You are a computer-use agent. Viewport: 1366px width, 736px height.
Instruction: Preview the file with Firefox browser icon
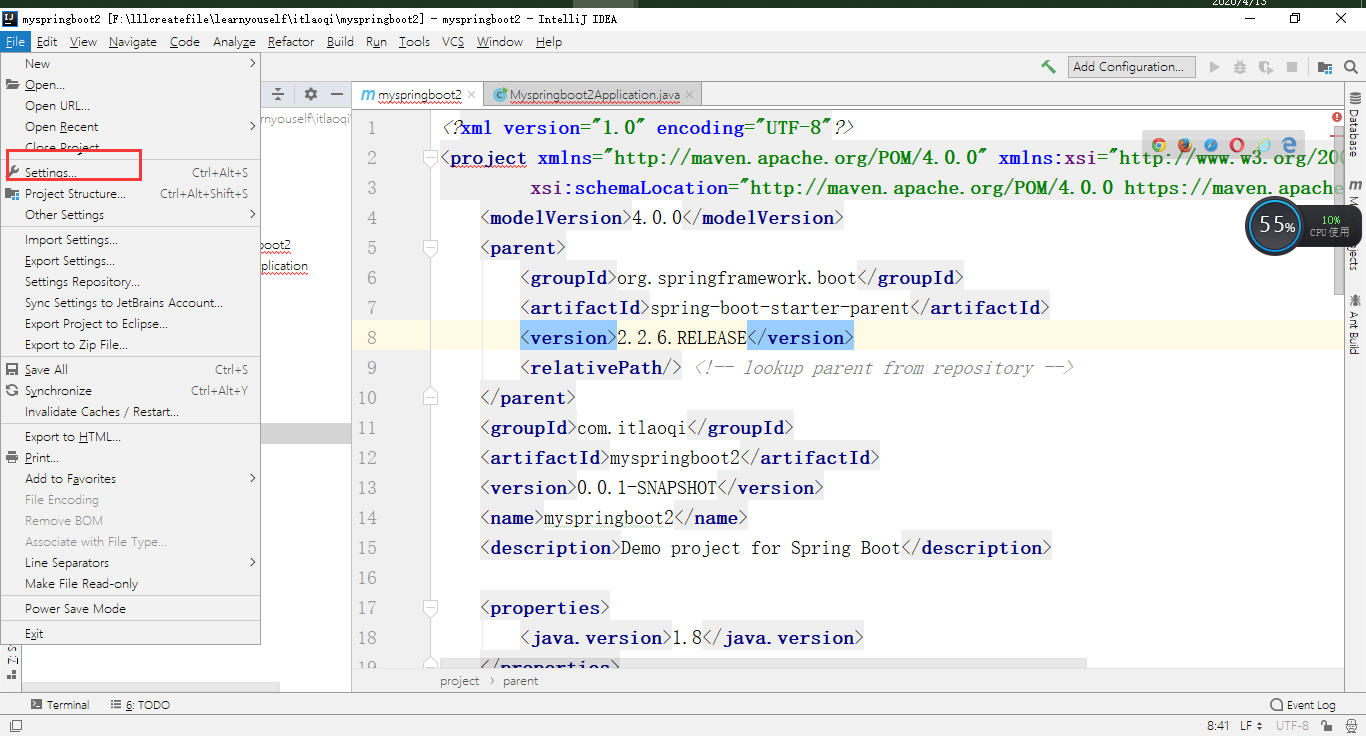[x=1185, y=145]
